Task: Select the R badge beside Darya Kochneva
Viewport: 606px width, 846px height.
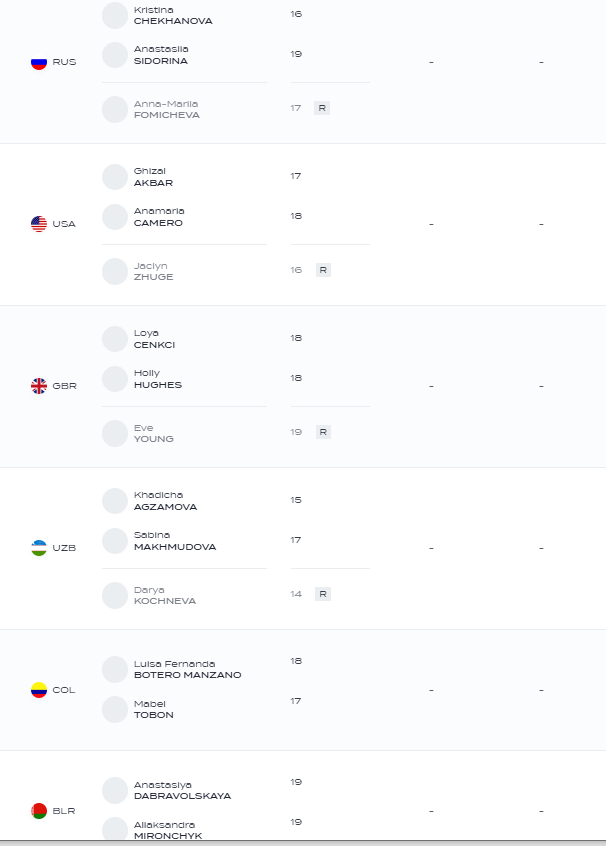Action: pyautogui.click(x=323, y=593)
